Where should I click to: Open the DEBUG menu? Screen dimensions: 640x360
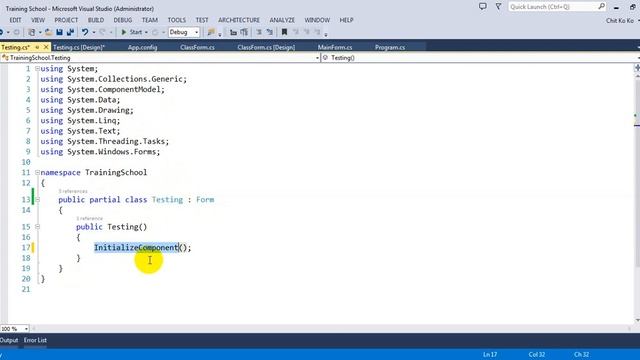pyautogui.click(x=122, y=20)
